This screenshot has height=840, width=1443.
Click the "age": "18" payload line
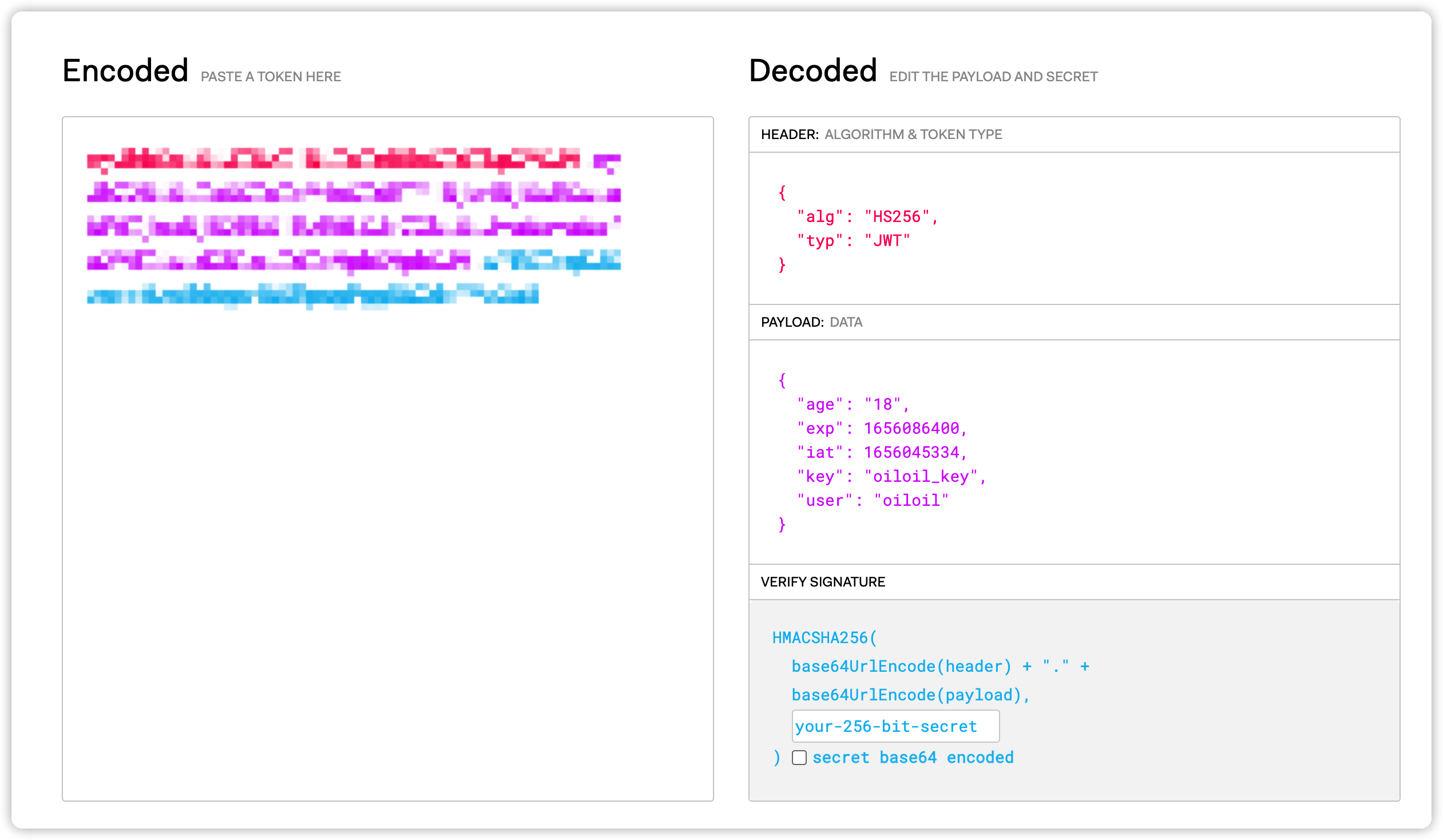853,404
